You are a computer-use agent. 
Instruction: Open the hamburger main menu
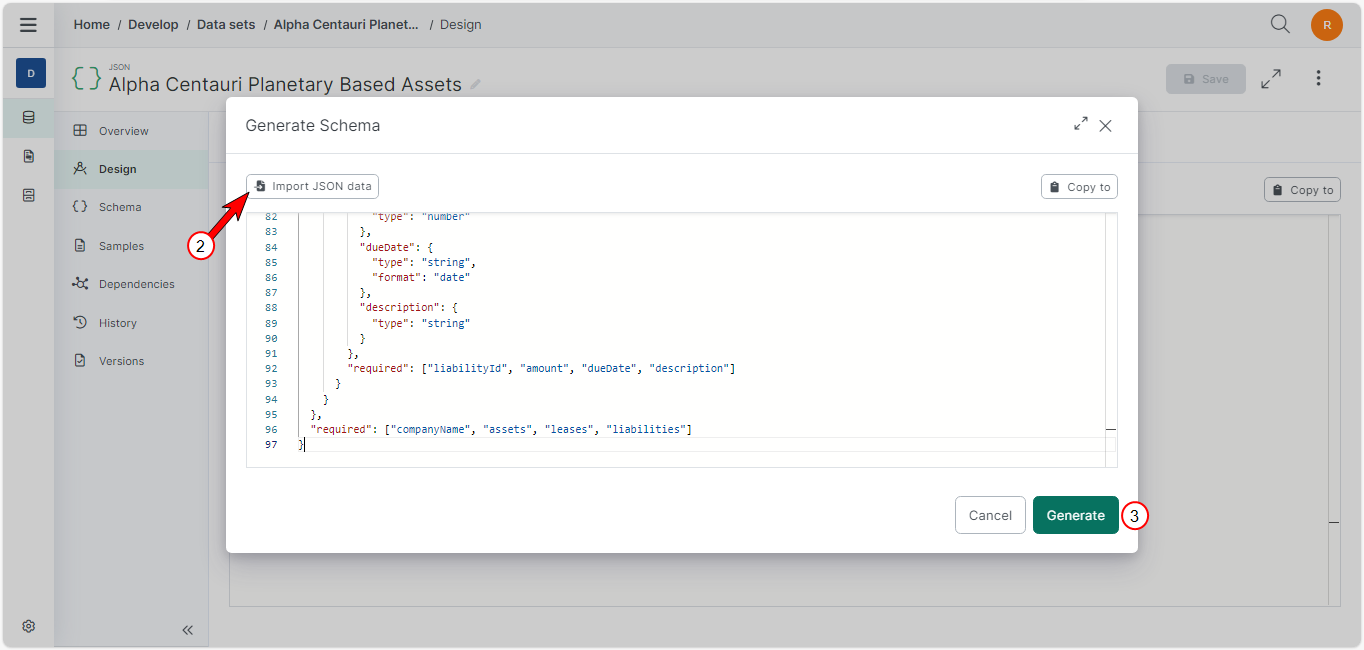[x=28, y=25]
